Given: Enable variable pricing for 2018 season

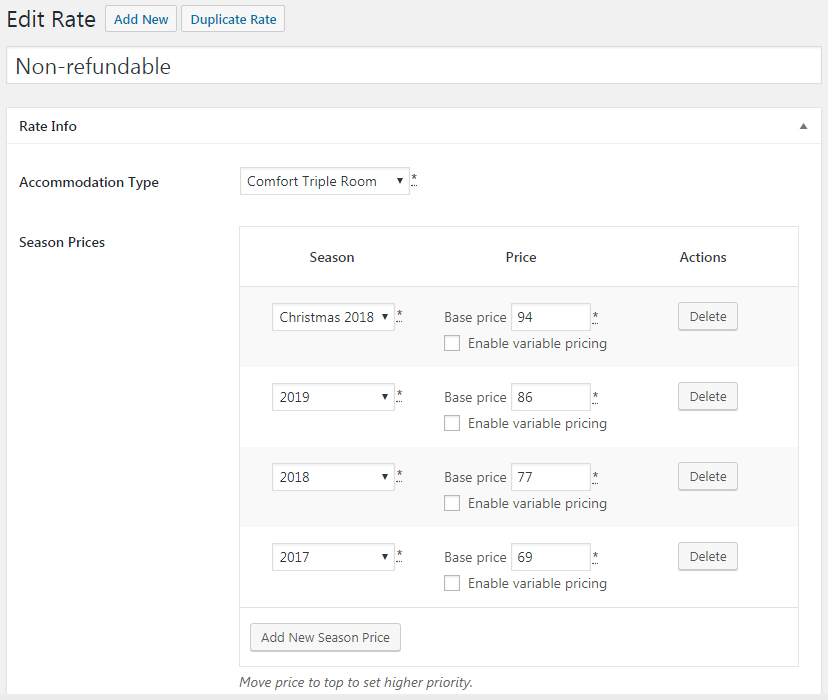Looking at the screenshot, I should 452,503.
